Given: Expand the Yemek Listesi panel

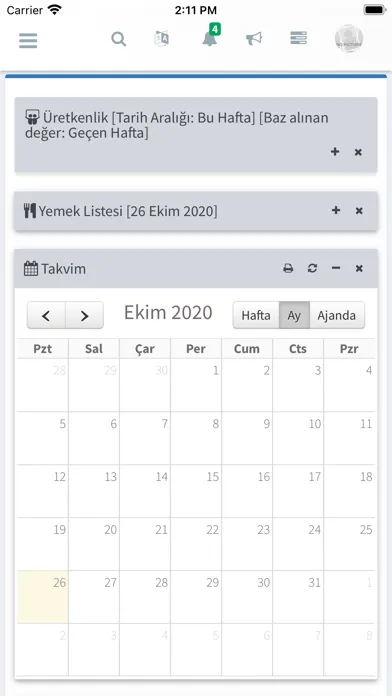Looking at the screenshot, I should pyautogui.click(x=336, y=210).
